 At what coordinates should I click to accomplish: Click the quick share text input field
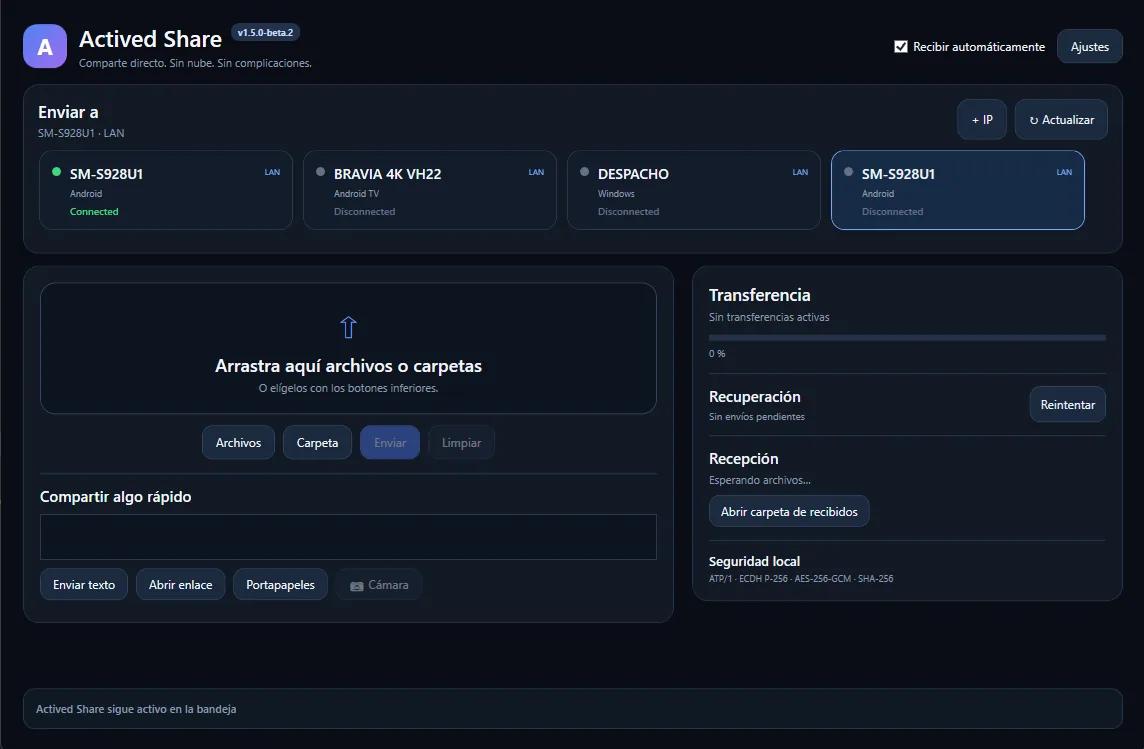pos(348,538)
